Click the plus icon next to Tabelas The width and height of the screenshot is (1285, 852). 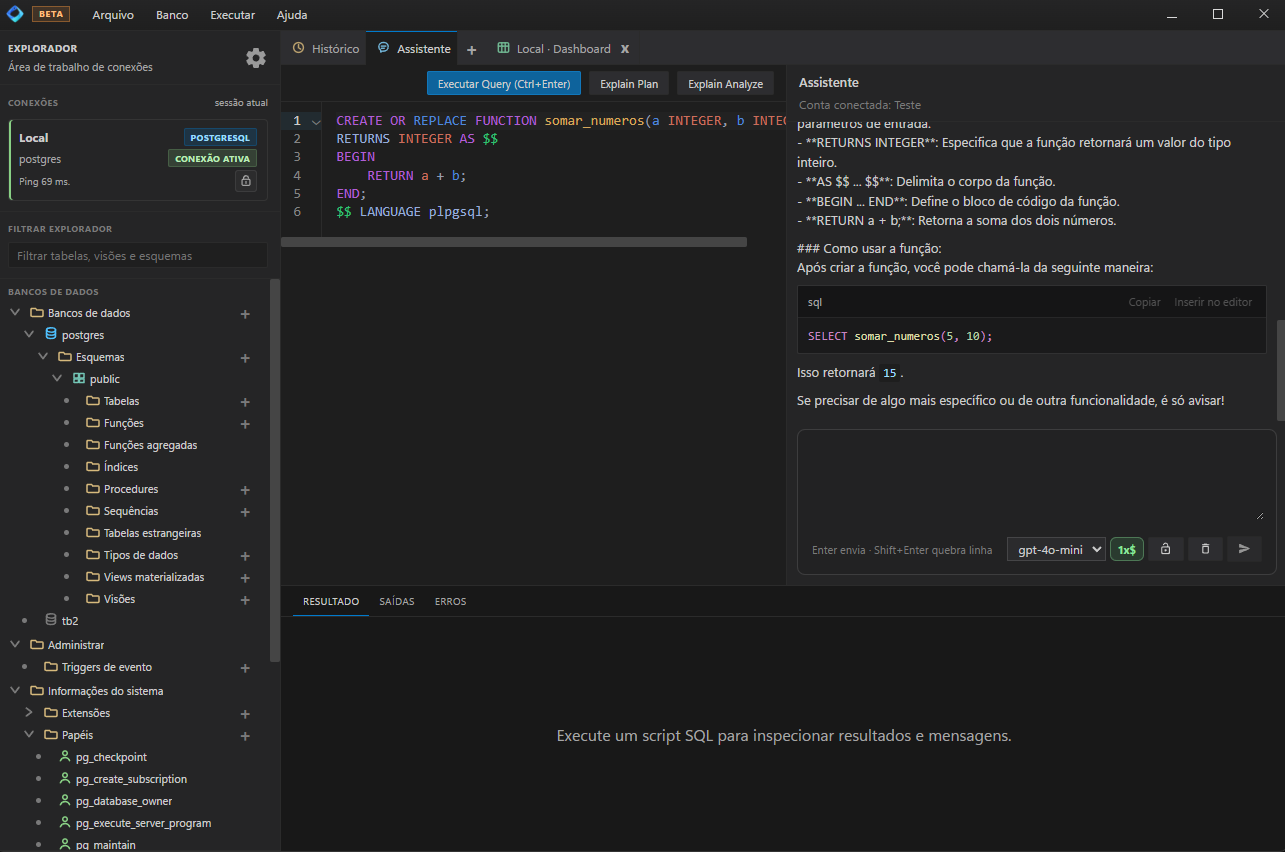point(245,401)
